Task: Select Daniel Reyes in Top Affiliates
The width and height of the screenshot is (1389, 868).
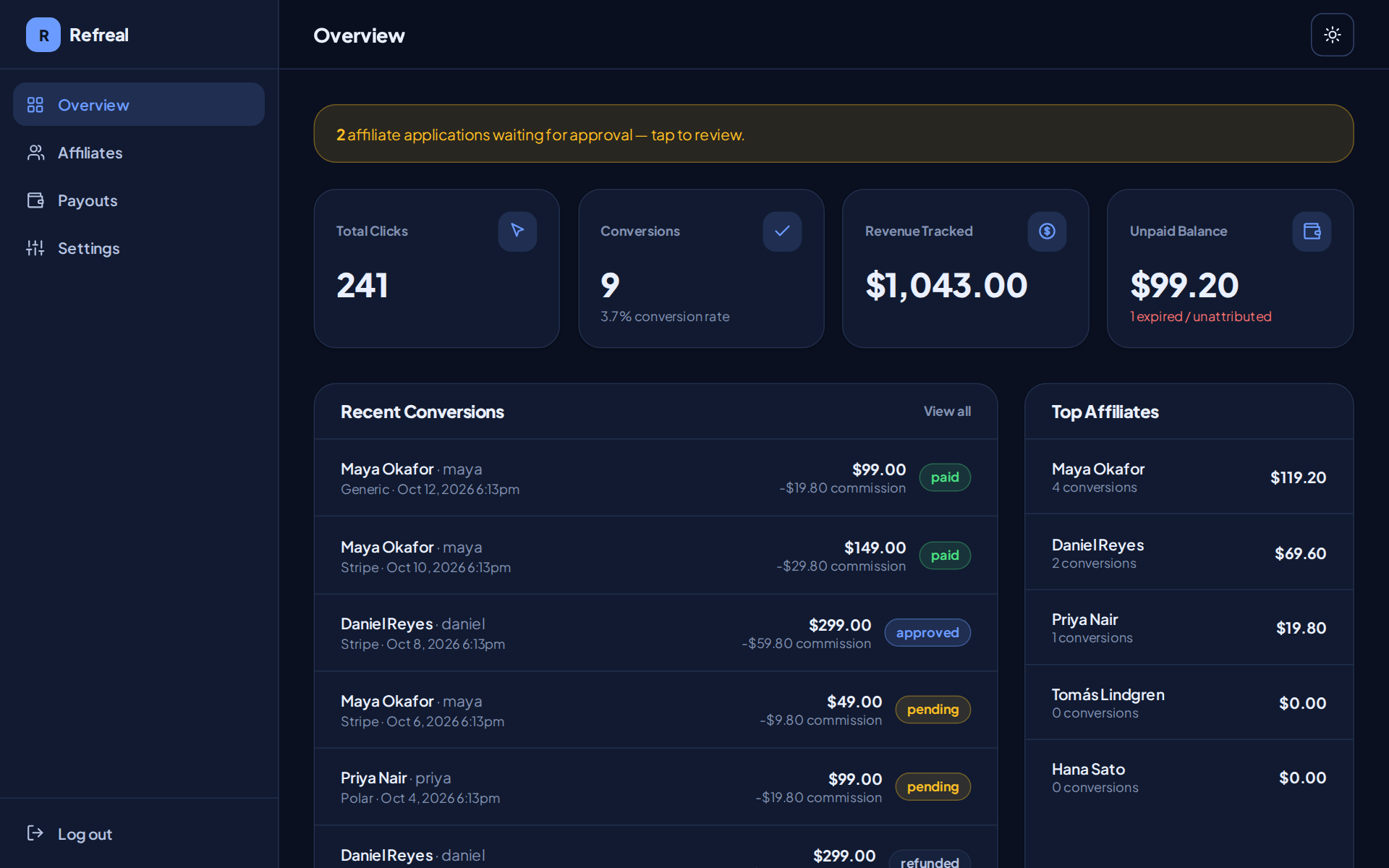Action: pyautogui.click(x=1189, y=553)
